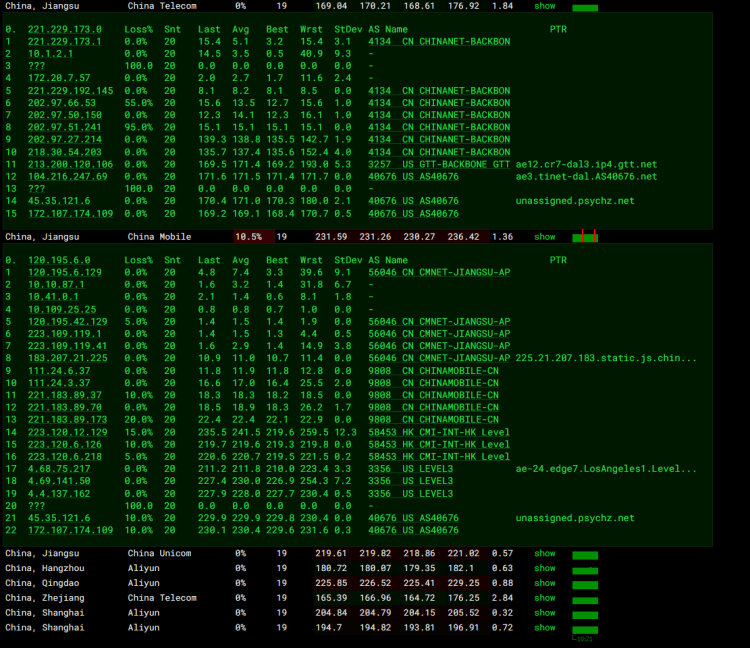Click 'show' link in Jiangsu China Telecom row
750x648 pixels.
[x=544, y=6]
